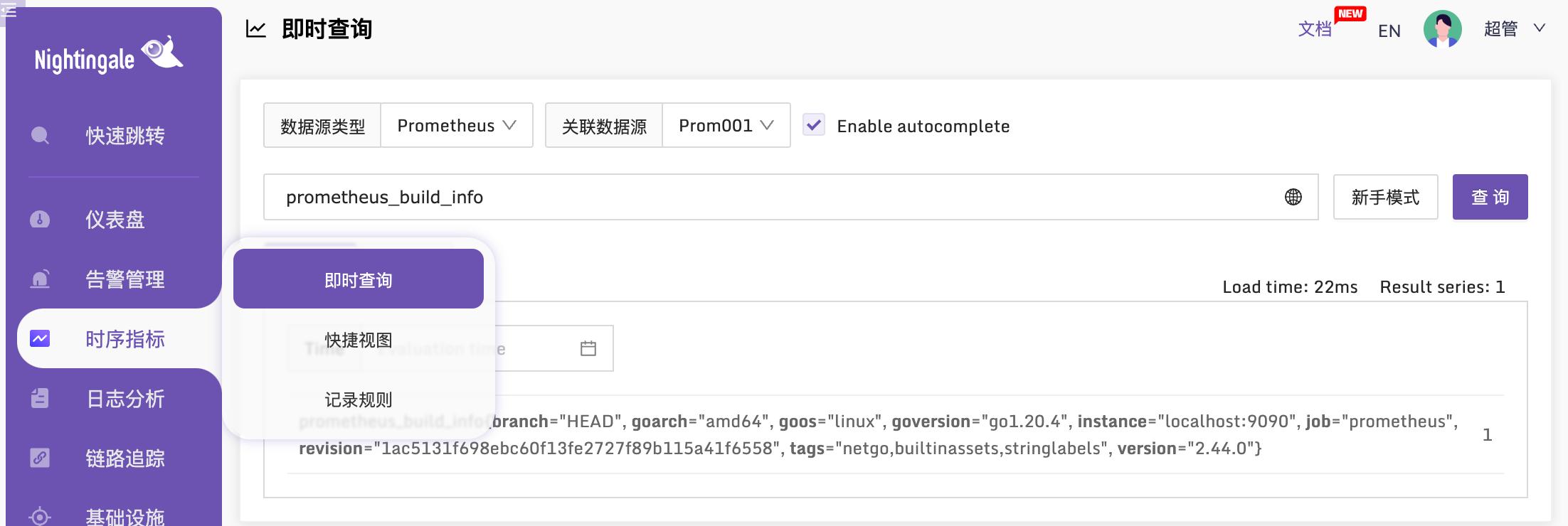1568x526 pixels.
Task: Click the 新手模式 button
Action: click(x=1386, y=197)
